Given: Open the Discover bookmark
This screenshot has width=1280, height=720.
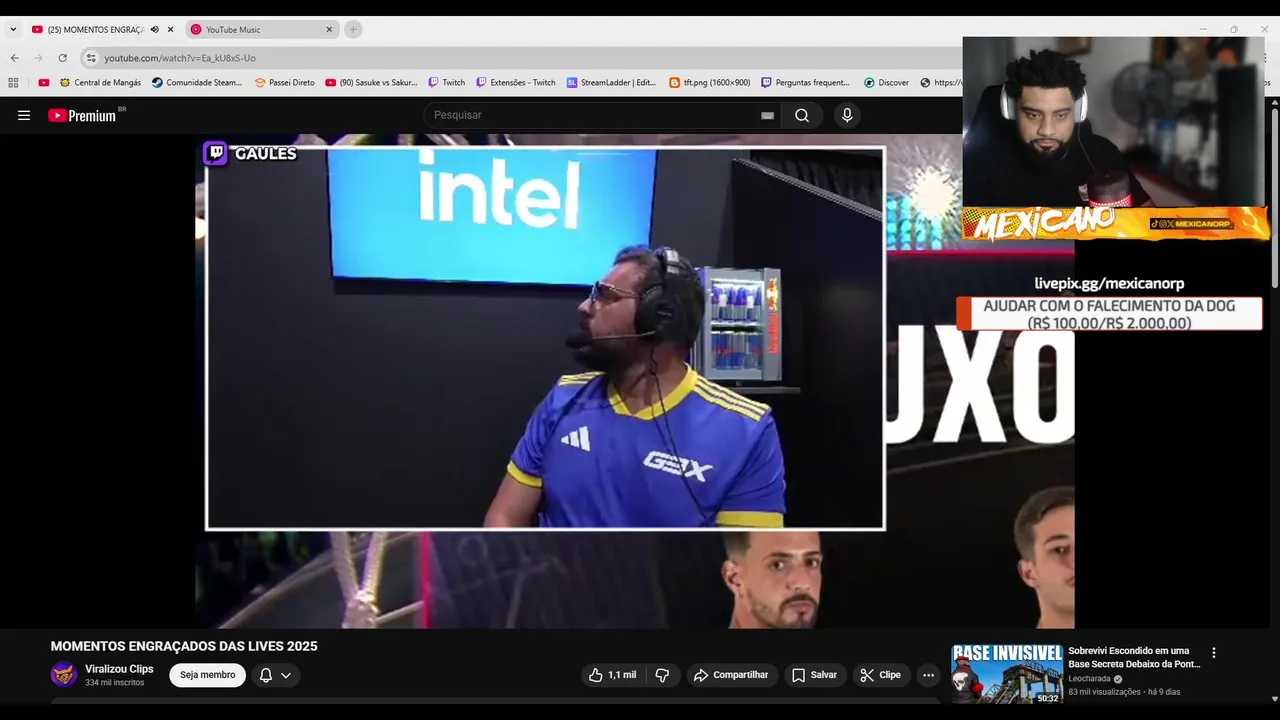Looking at the screenshot, I should [887, 83].
